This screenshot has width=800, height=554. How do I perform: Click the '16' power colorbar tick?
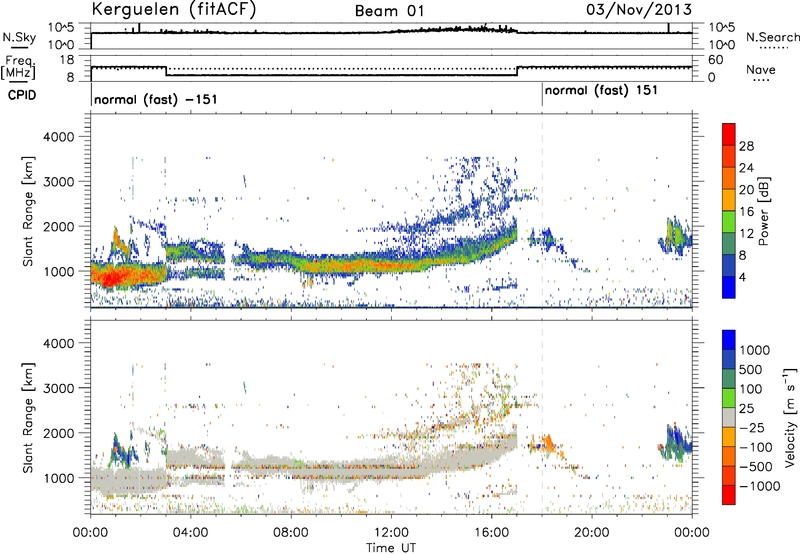(746, 212)
